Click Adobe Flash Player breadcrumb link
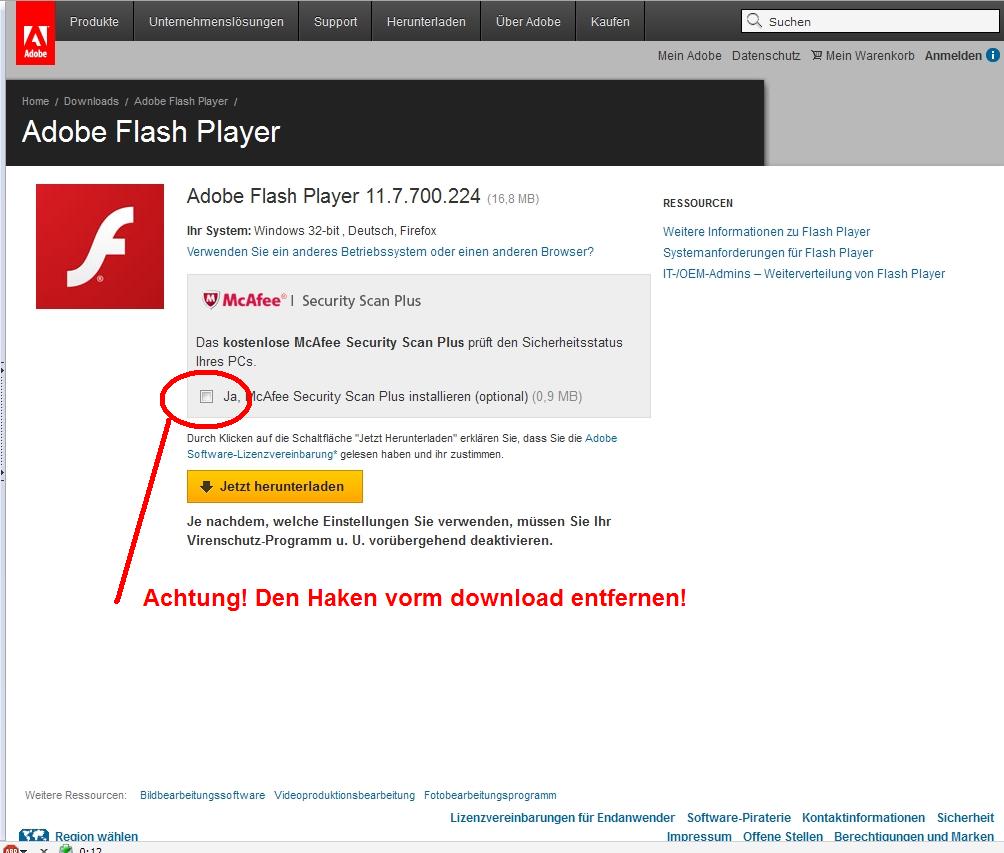Image resolution: width=1004 pixels, height=853 pixels. click(x=181, y=101)
